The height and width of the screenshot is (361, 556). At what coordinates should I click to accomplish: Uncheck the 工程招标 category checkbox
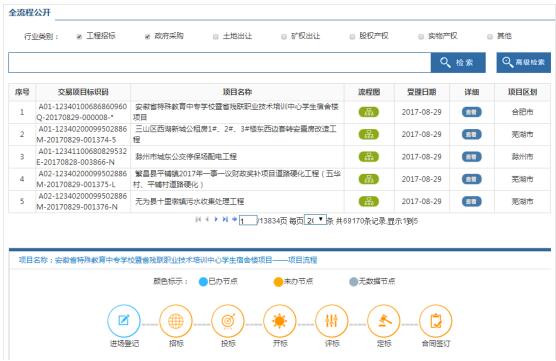pyautogui.click(x=79, y=37)
